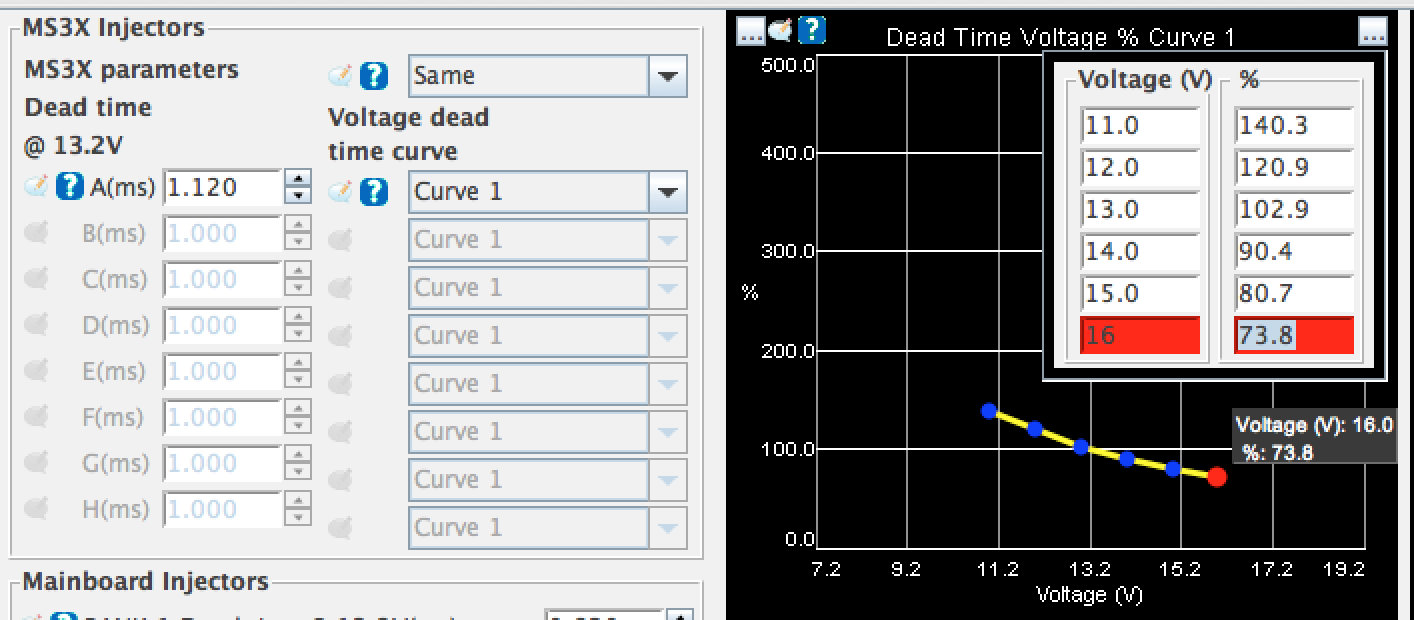This screenshot has height=620, width=1414.
Task: Expand the enabled Curve 1 dropdown
Action: [x=666, y=192]
